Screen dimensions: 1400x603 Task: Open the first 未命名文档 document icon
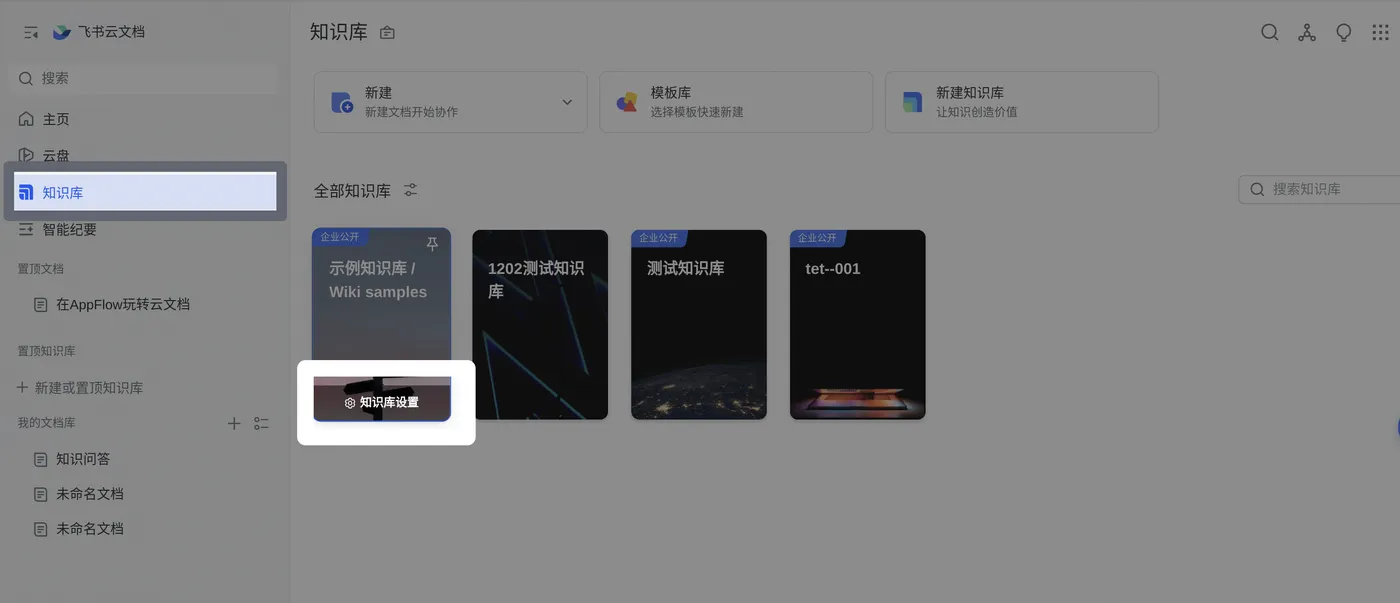click(41, 494)
